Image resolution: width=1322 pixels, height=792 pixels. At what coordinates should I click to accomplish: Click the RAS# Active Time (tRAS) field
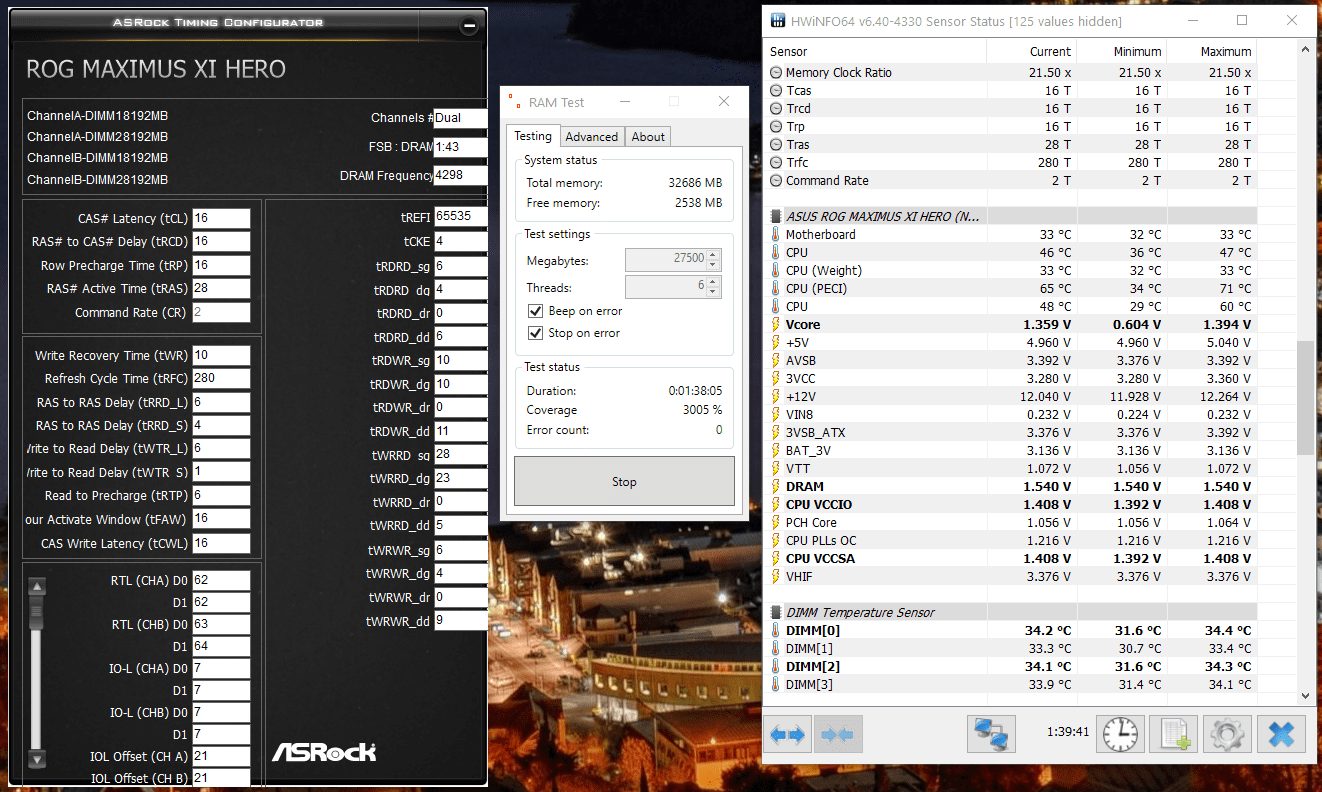(221, 289)
